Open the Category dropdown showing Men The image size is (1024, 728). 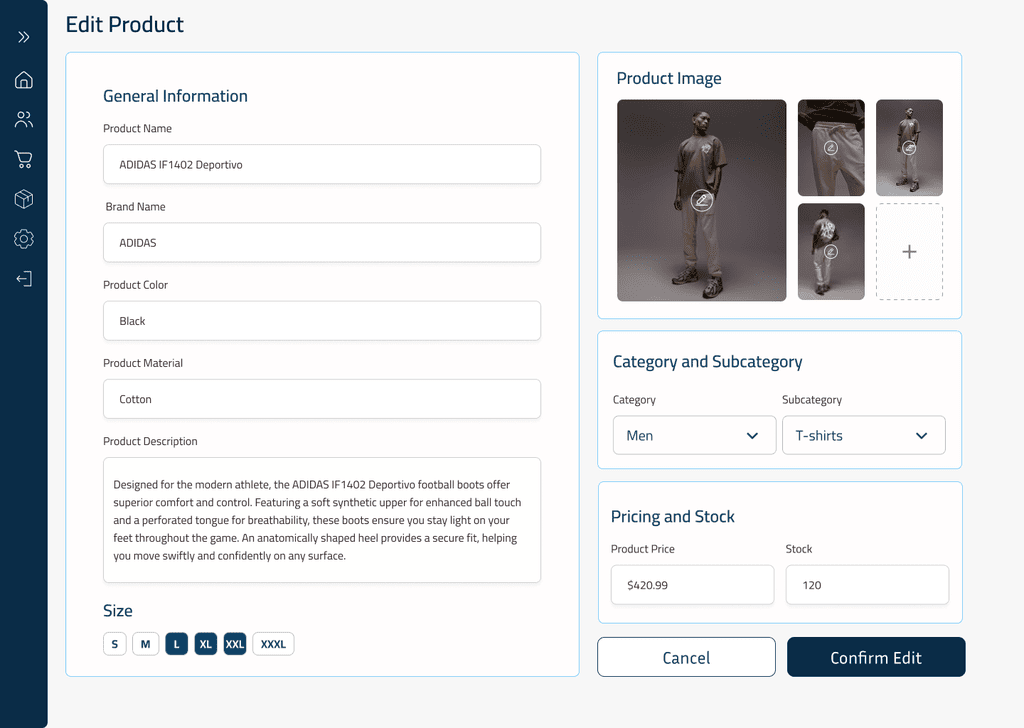click(x=694, y=436)
